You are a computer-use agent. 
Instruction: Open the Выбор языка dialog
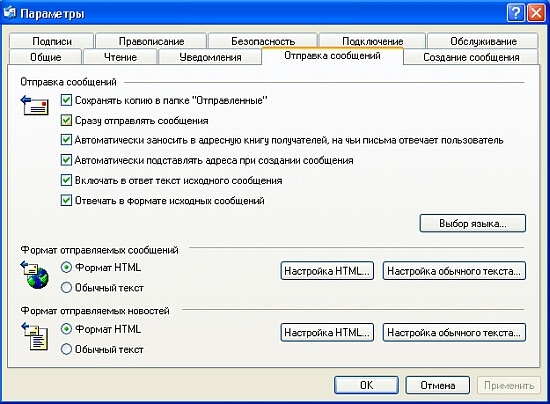(x=472, y=223)
